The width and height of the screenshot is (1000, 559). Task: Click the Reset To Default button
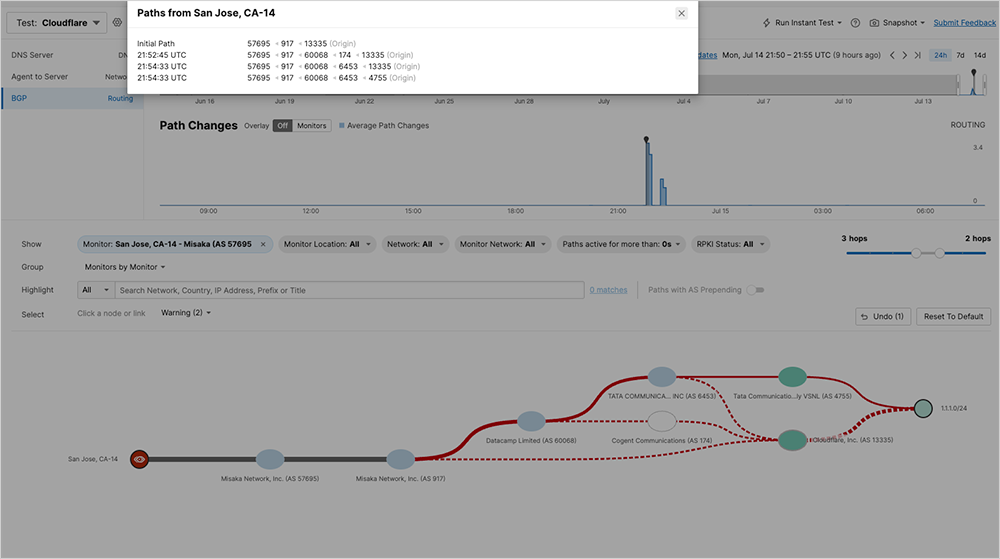(x=953, y=316)
